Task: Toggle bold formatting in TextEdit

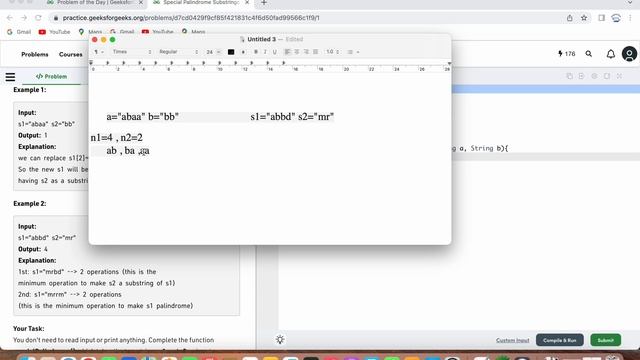Action: pyautogui.click(x=256, y=52)
